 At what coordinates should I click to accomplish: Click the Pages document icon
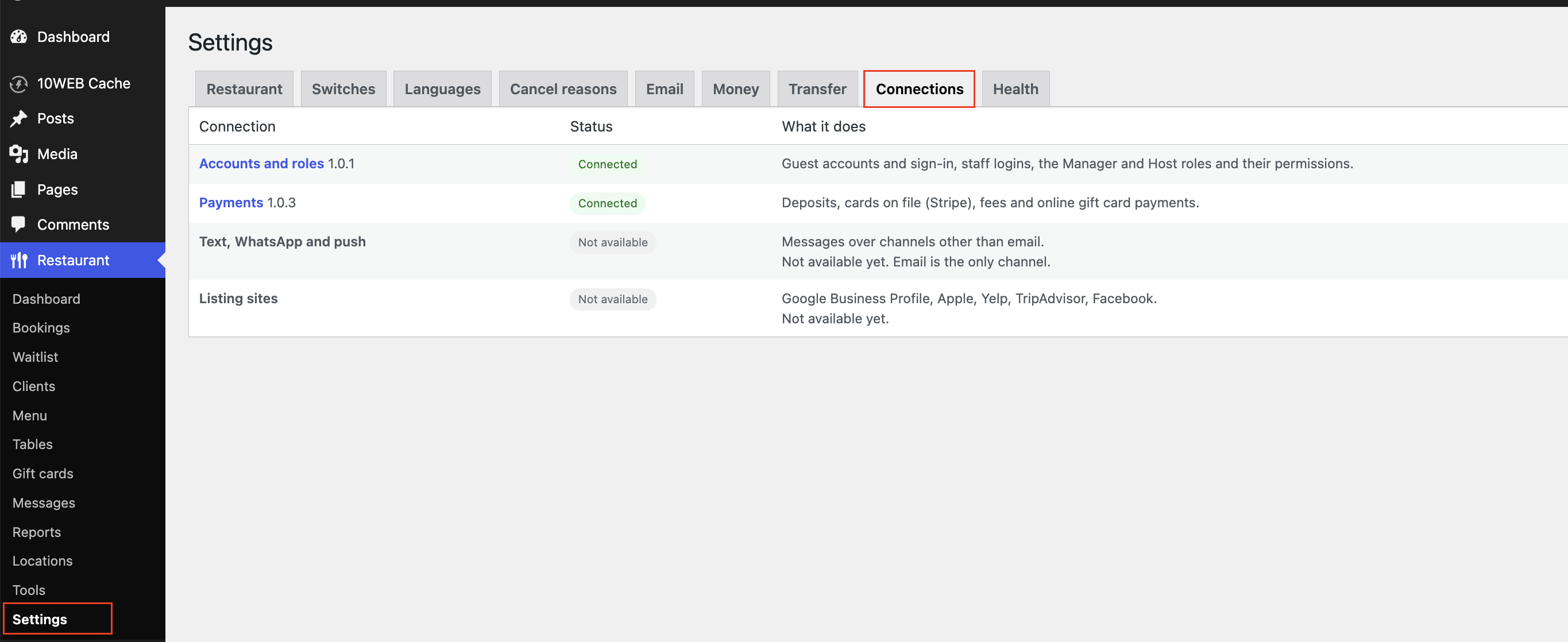point(19,189)
